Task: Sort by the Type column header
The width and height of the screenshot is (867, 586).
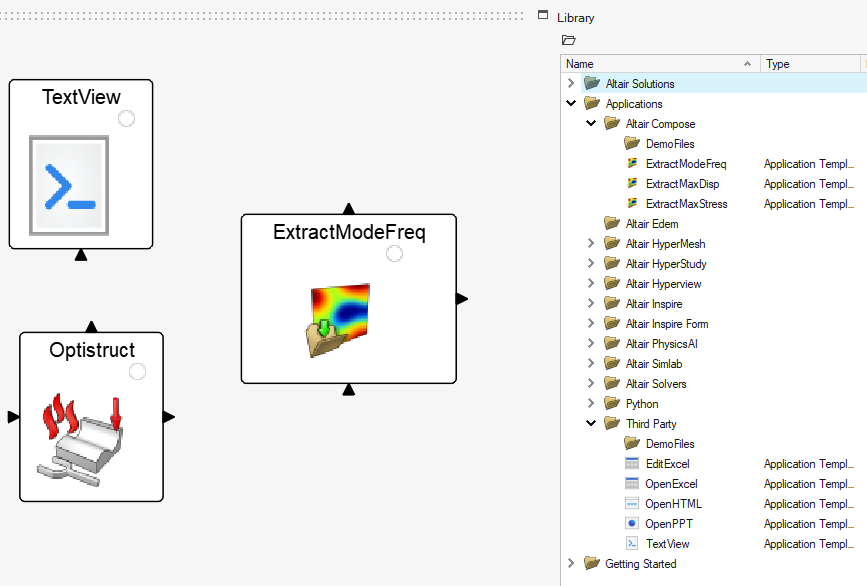Action: pyautogui.click(x=811, y=64)
